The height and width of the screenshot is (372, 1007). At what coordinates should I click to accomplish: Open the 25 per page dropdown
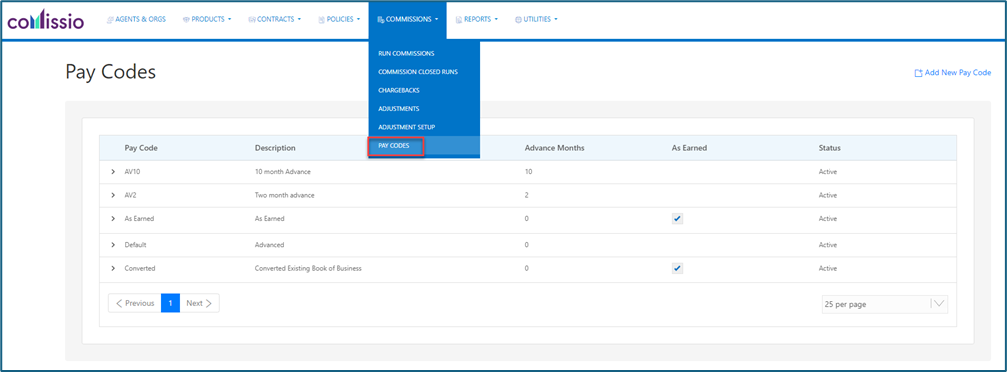click(x=884, y=304)
